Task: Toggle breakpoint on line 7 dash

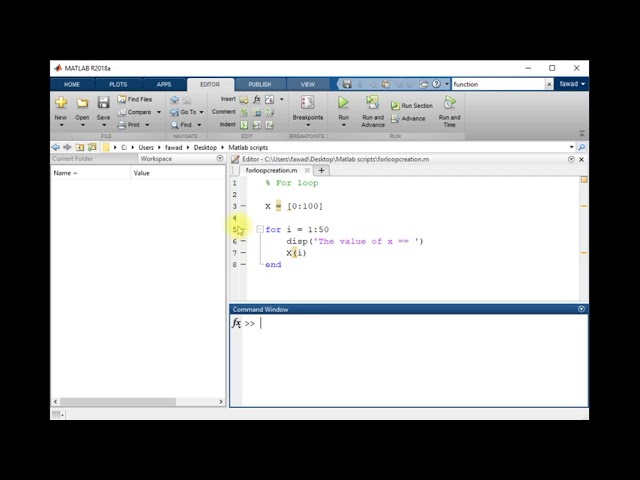Action: click(x=243, y=253)
